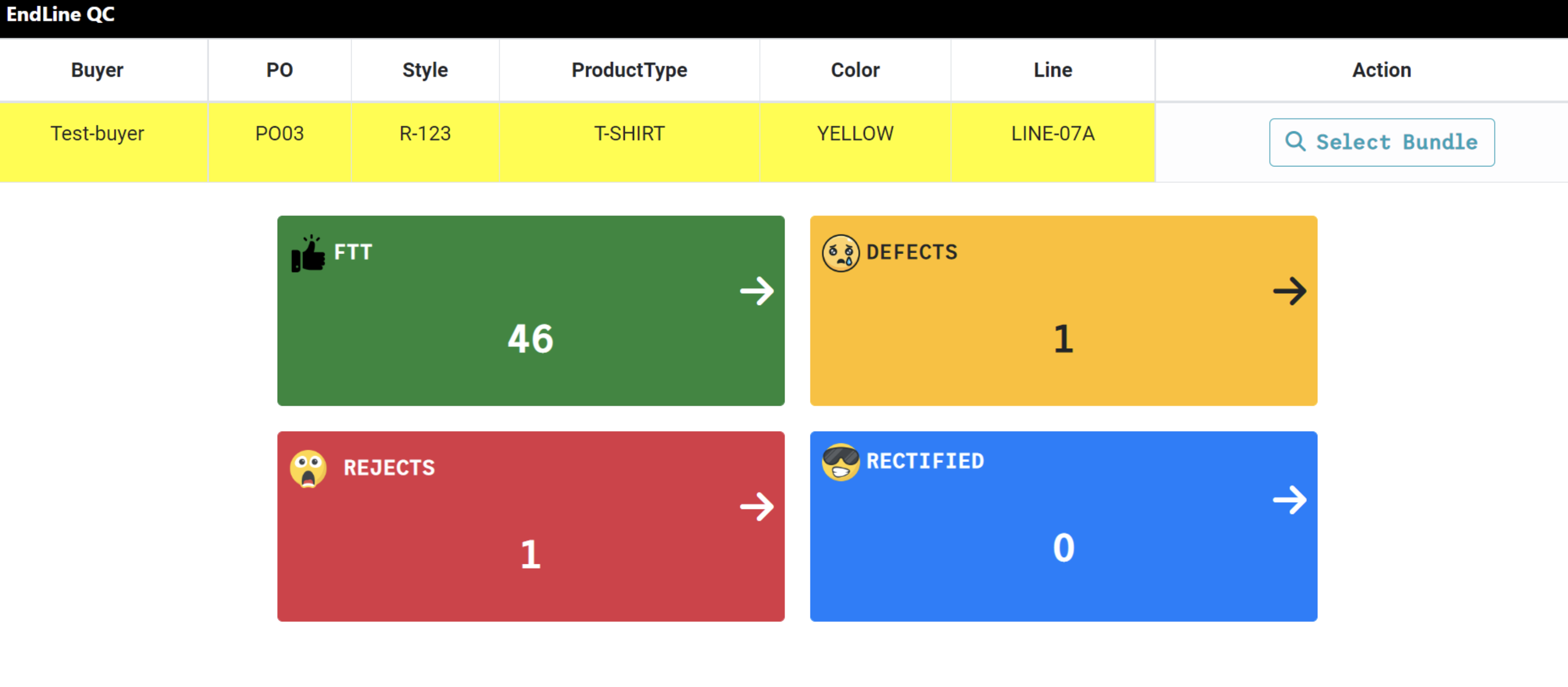Click the Line column header
This screenshot has width=1568, height=687.
point(1052,70)
